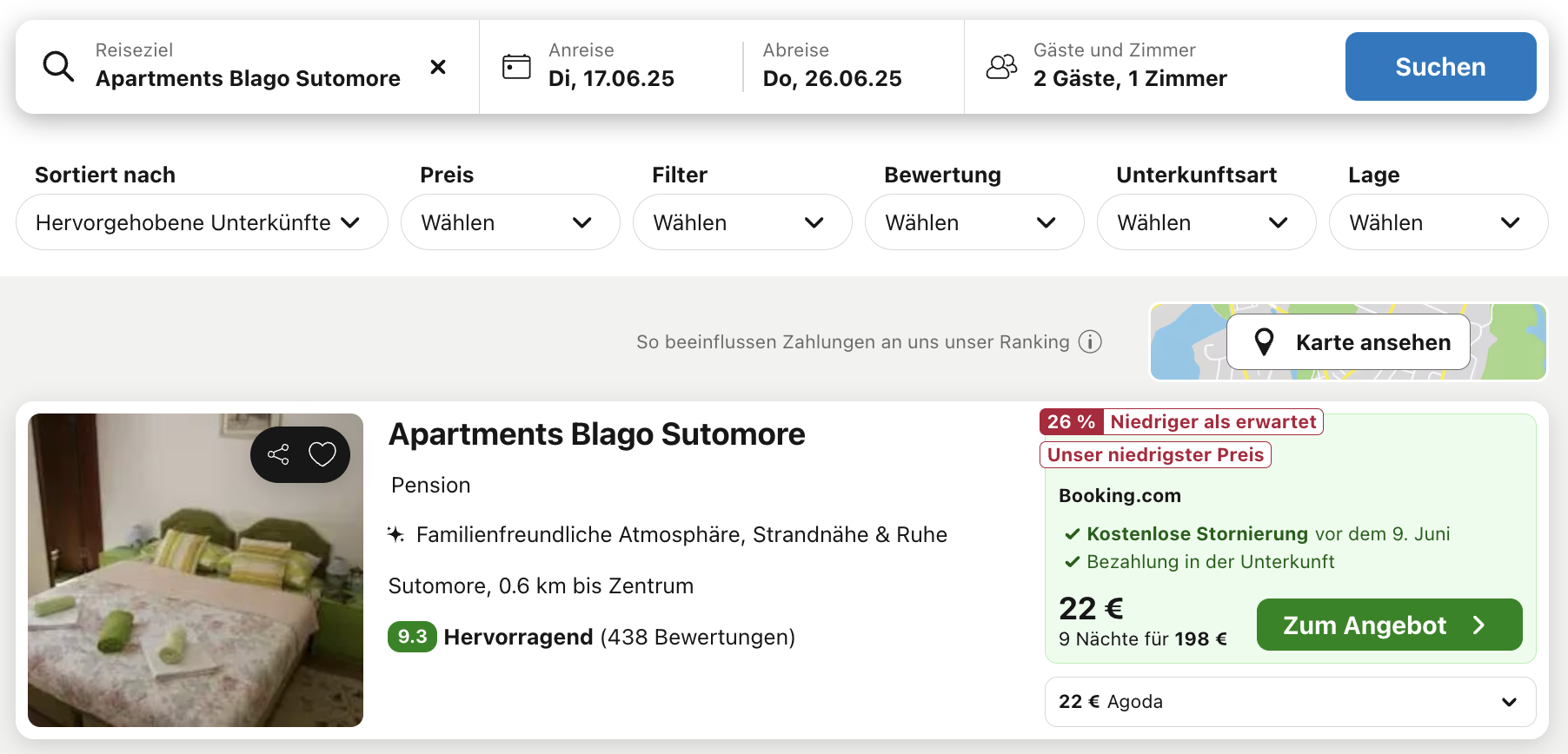Click Zum Angebot button
Viewport: 1568px width, 754px height.
1389,625
